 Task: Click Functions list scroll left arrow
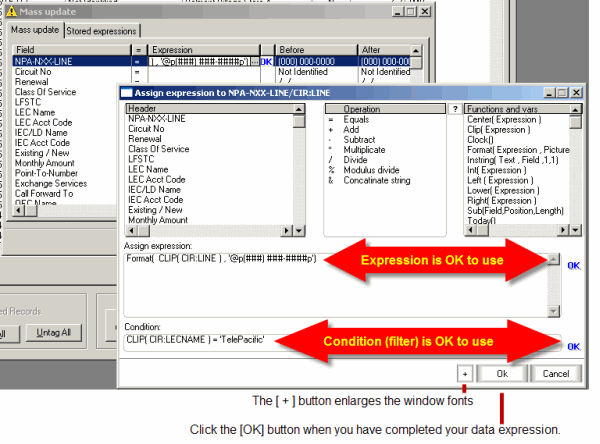tap(471, 230)
